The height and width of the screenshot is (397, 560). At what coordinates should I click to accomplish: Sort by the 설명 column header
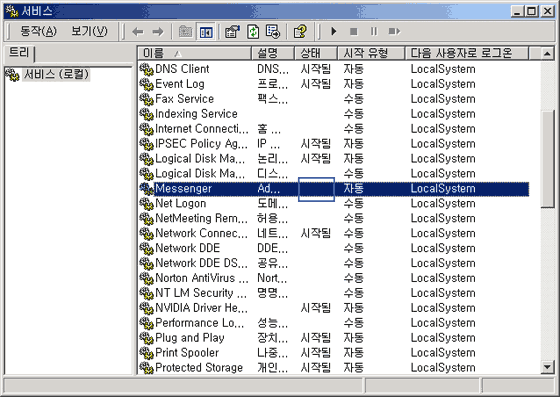(273, 53)
